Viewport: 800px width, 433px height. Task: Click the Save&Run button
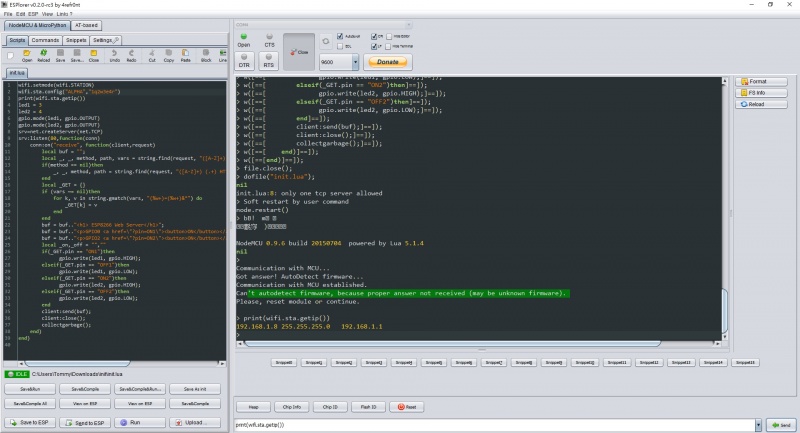(30, 389)
